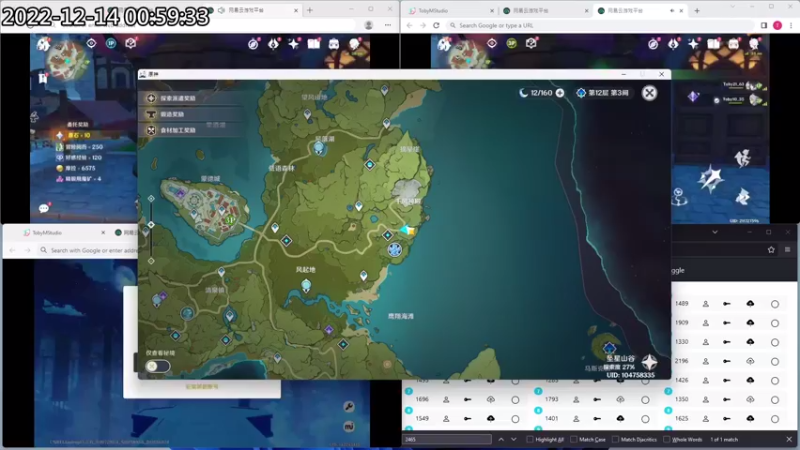This screenshot has width=800, height=450.
Task: Select the radio circle in row 1489
Action: point(774,304)
